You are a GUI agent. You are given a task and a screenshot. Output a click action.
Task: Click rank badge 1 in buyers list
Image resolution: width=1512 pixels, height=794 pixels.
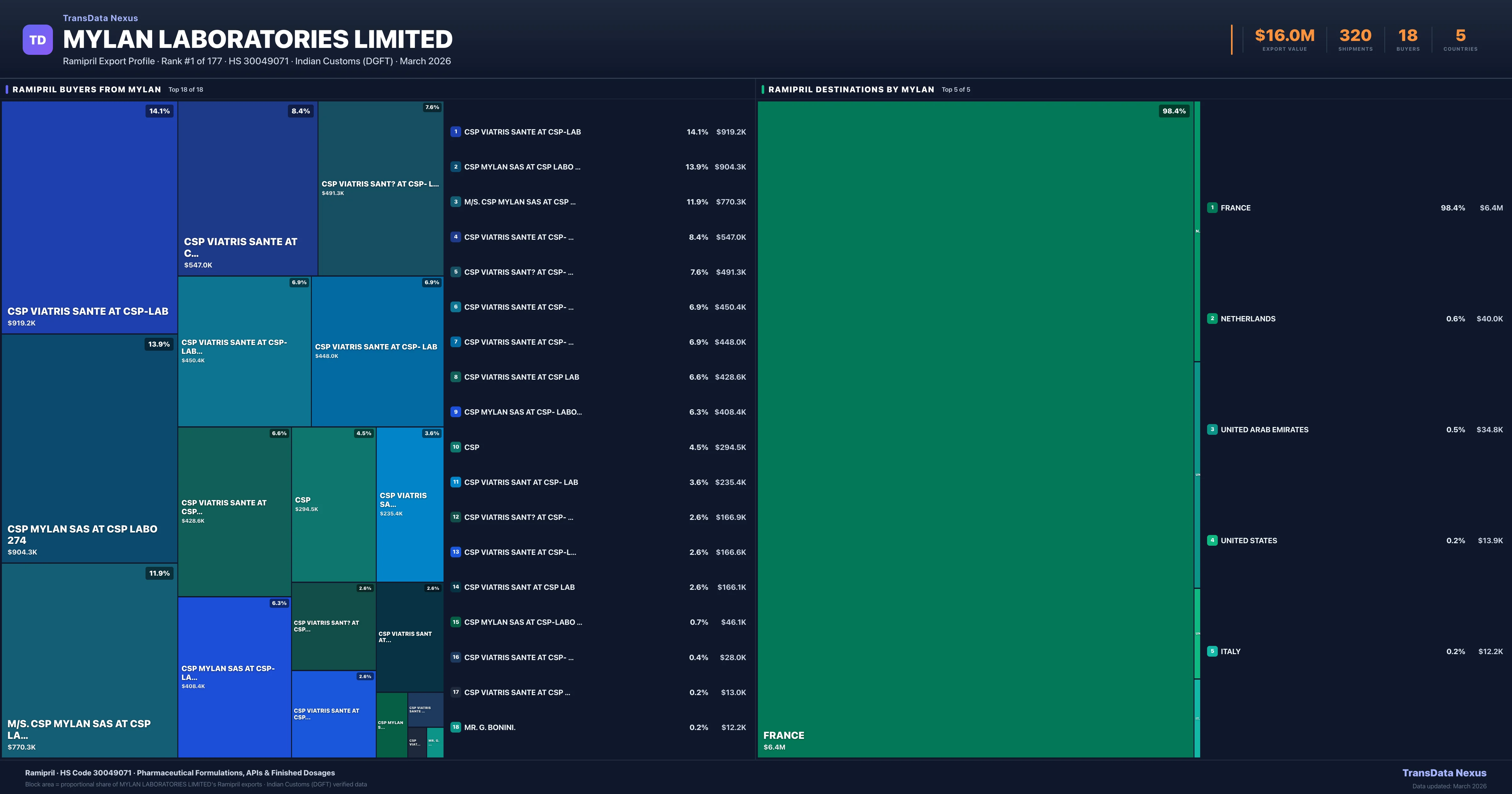455,132
